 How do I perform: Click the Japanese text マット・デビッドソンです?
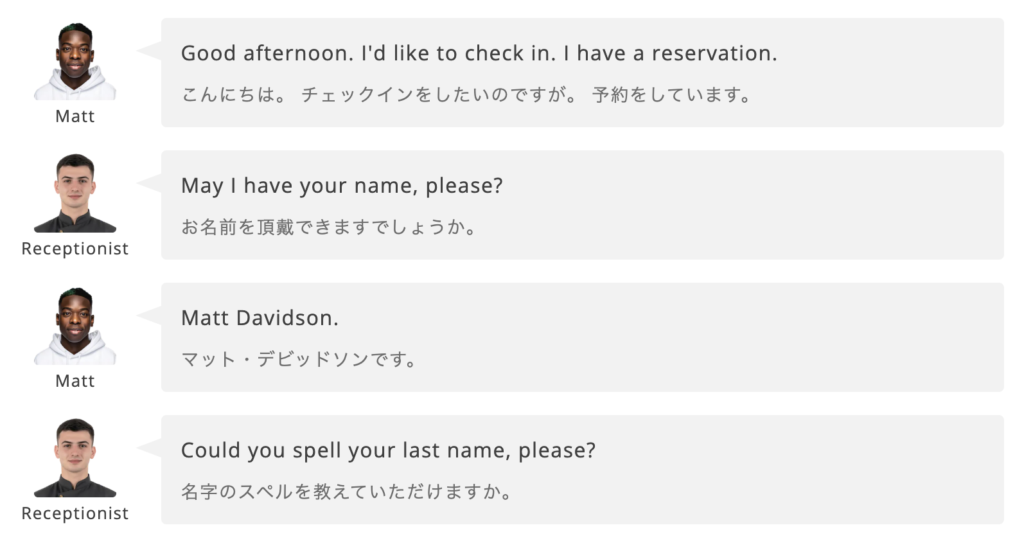pyautogui.click(x=298, y=360)
